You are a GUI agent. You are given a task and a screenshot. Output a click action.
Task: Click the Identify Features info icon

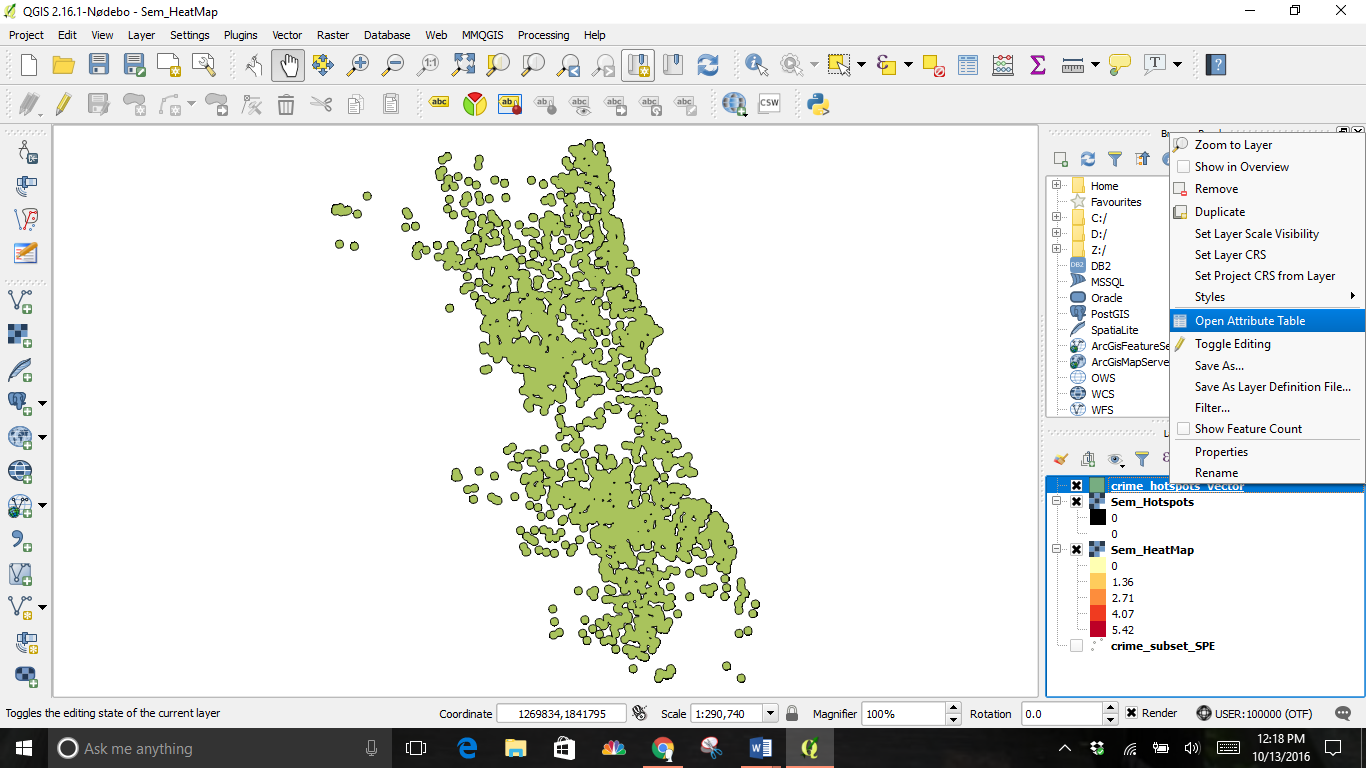click(755, 65)
